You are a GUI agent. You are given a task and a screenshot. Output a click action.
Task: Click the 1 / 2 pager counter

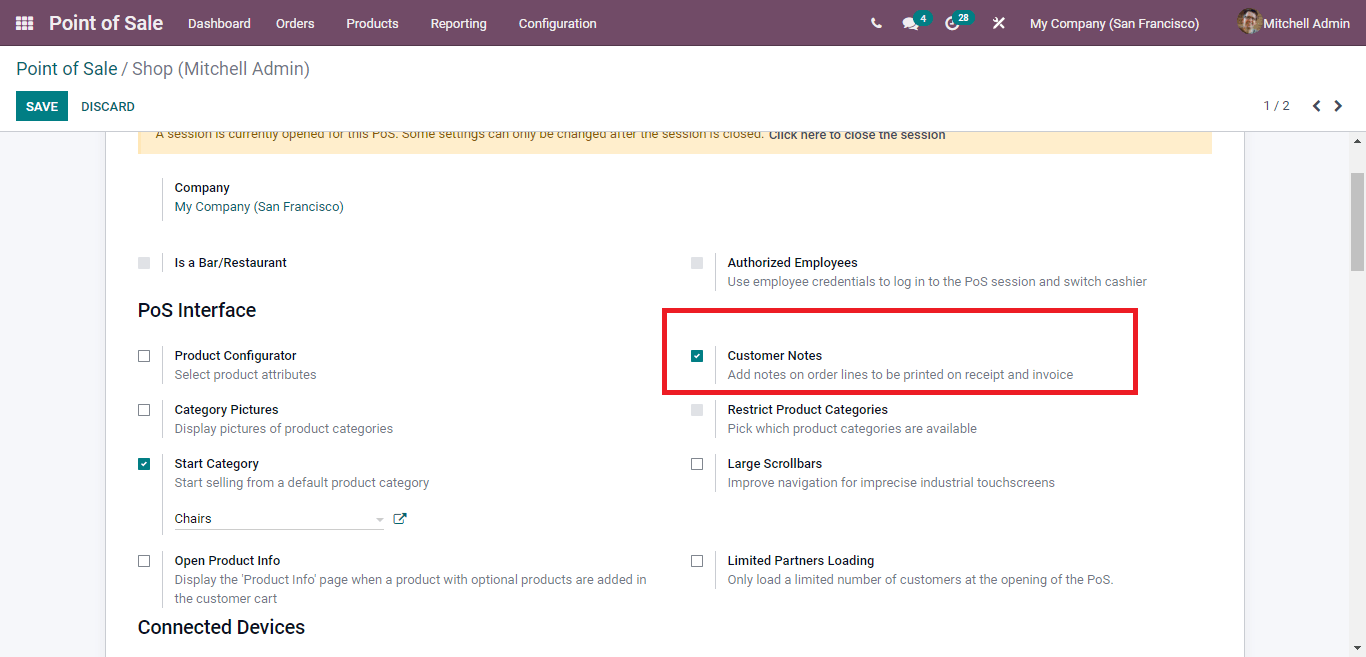[x=1276, y=106]
